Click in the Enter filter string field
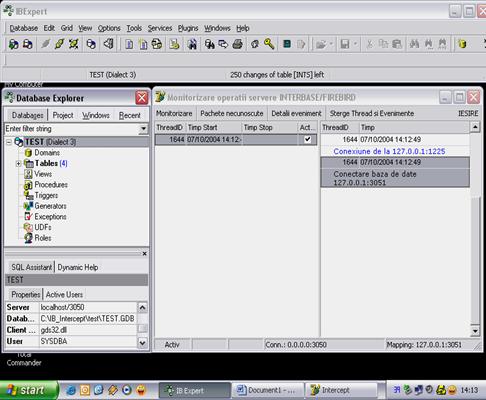This screenshot has width=486, height=400. pos(72,129)
